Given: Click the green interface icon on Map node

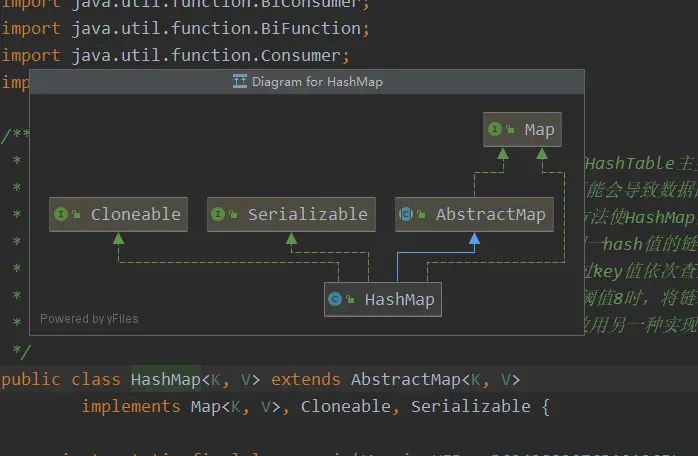Looking at the screenshot, I should [495, 129].
